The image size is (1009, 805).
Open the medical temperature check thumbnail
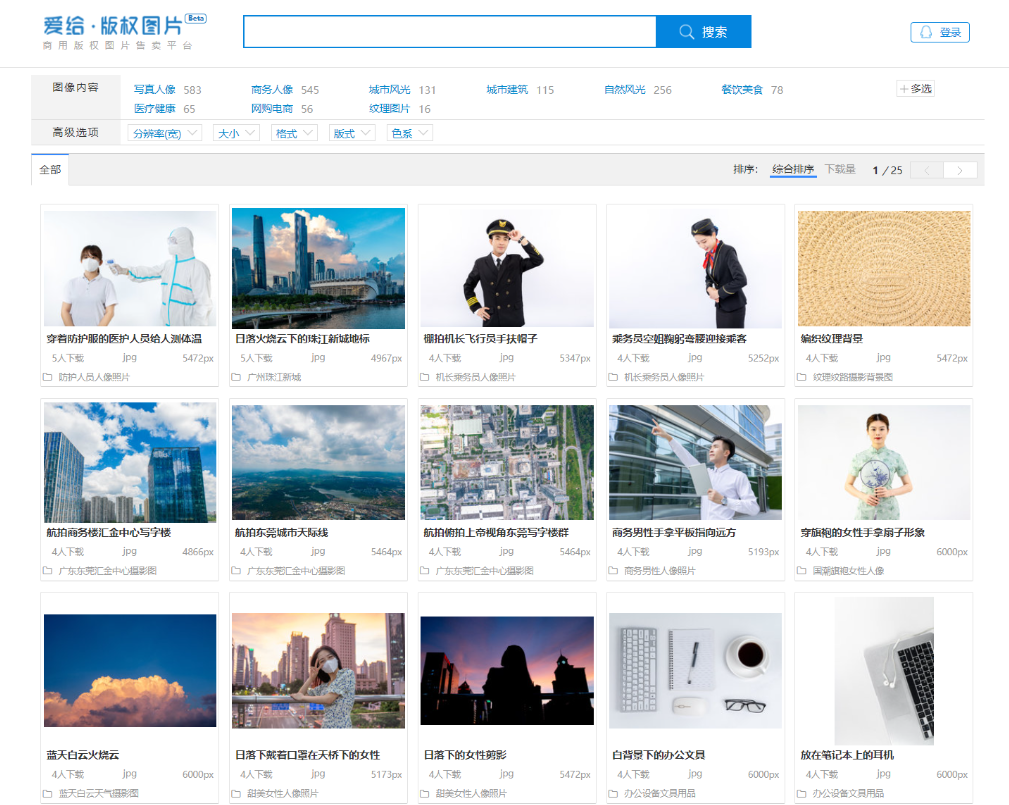click(x=130, y=268)
